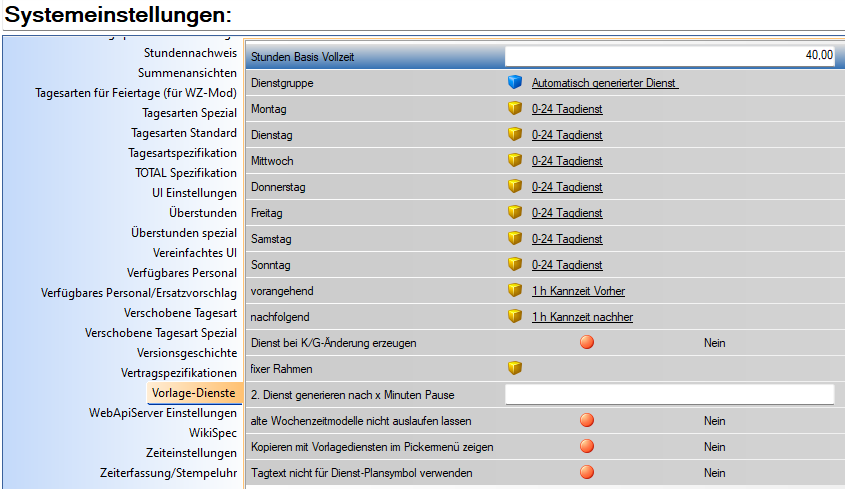Open the Überstunden settings category
845x489 pixels.
click(x=203, y=213)
